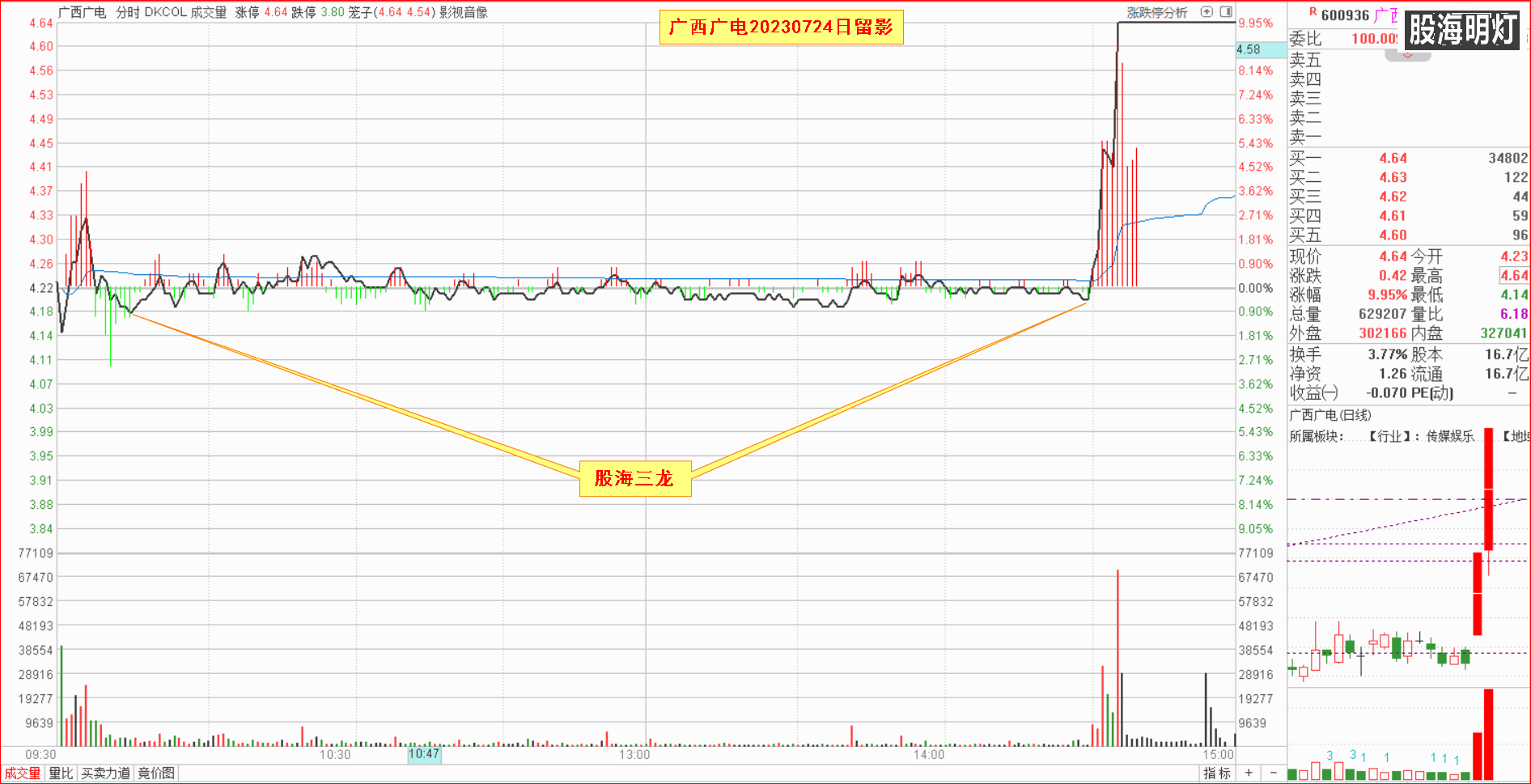Switch to the 买卖力道 tab
The height and width of the screenshot is (784, 1531).
pyautogui.click(x=105, y=773)
